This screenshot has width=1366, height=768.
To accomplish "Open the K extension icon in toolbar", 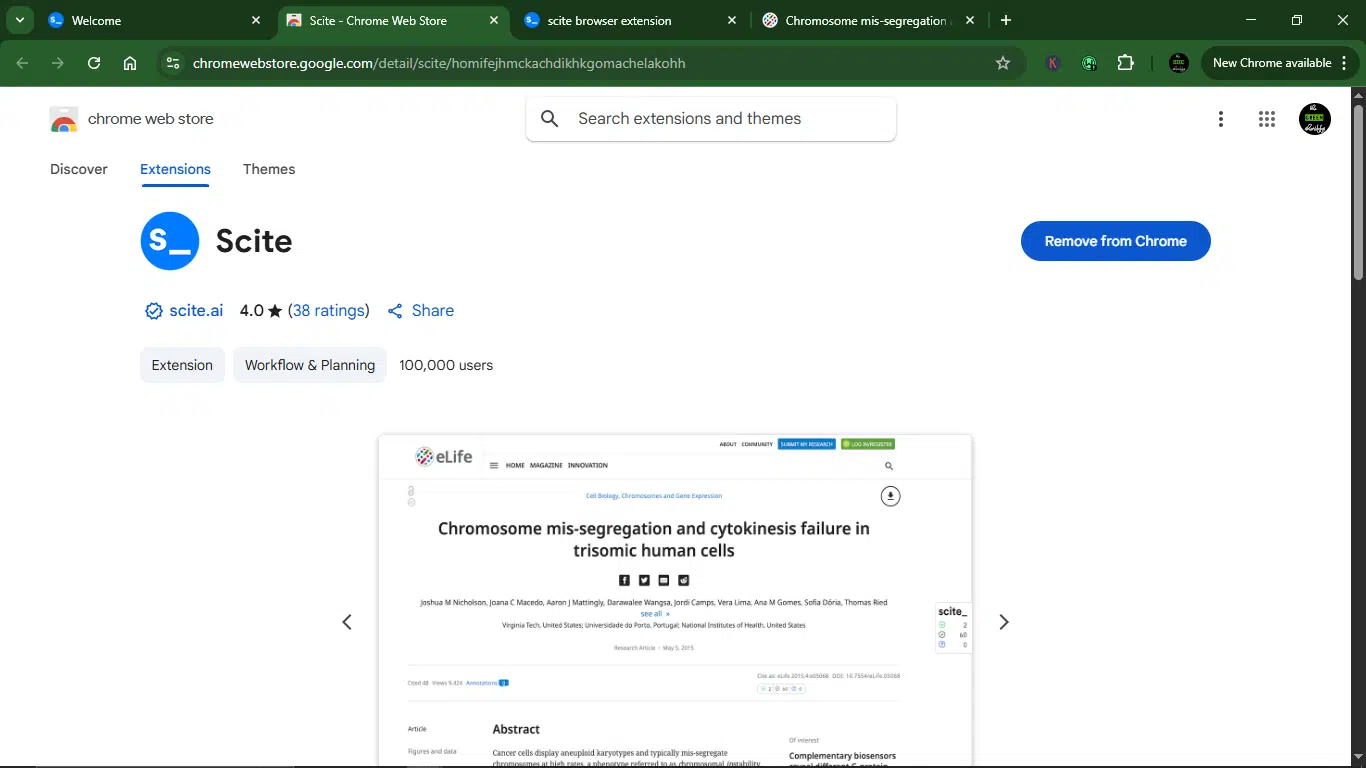I will pyautogui.click(x=1053, y=63).
